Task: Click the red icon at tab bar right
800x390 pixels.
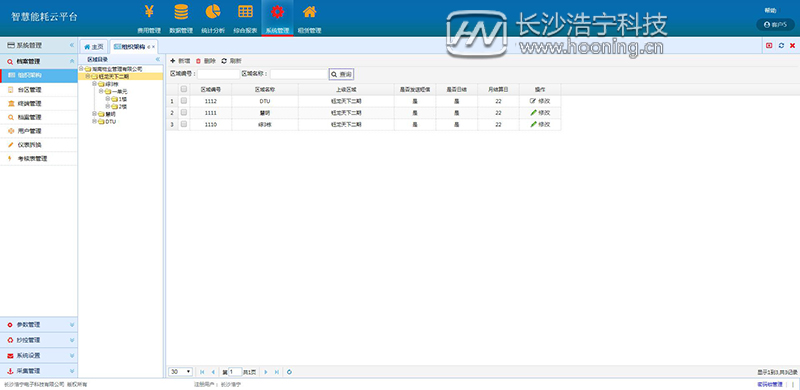Action: (769, 45)
